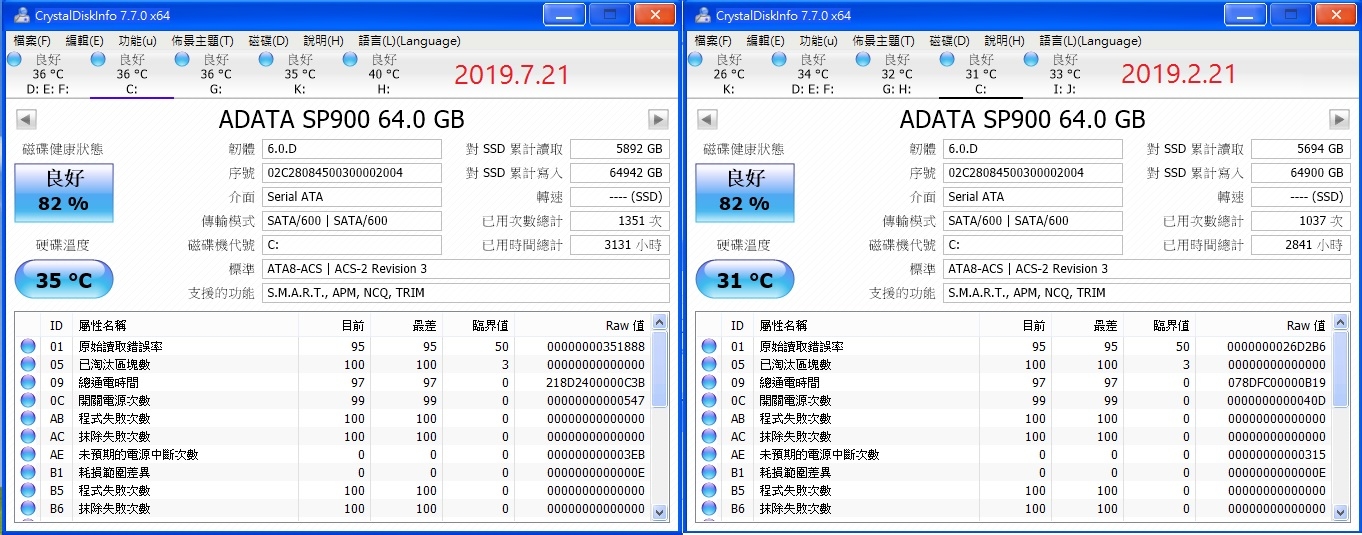Select drive G: H: in right window
Image resolution: width=1362 pixels, height=535 pixels.
click(896, 74)
